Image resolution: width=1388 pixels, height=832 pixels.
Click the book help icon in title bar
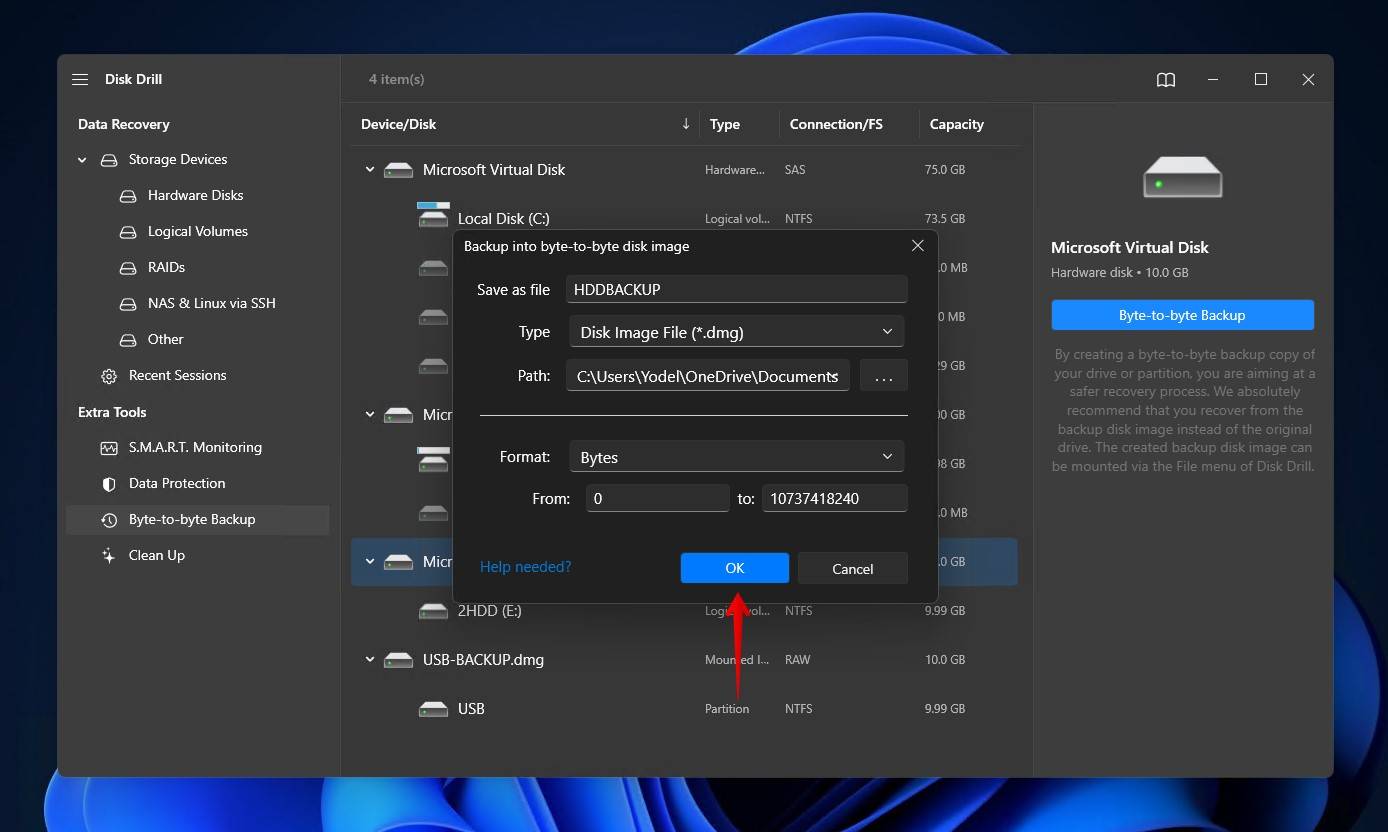[1166, 80]
